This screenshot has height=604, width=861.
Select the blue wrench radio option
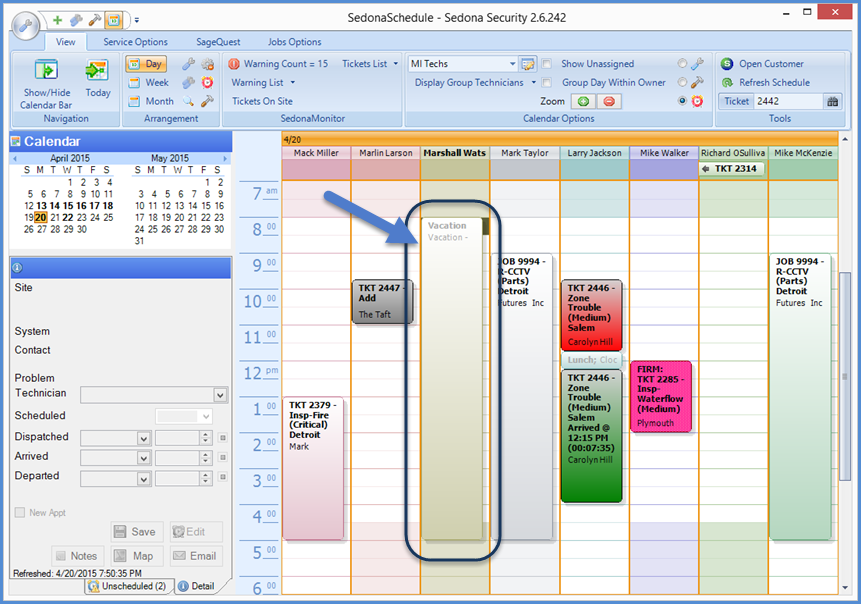pyautogui.click(x=683, y=64)
